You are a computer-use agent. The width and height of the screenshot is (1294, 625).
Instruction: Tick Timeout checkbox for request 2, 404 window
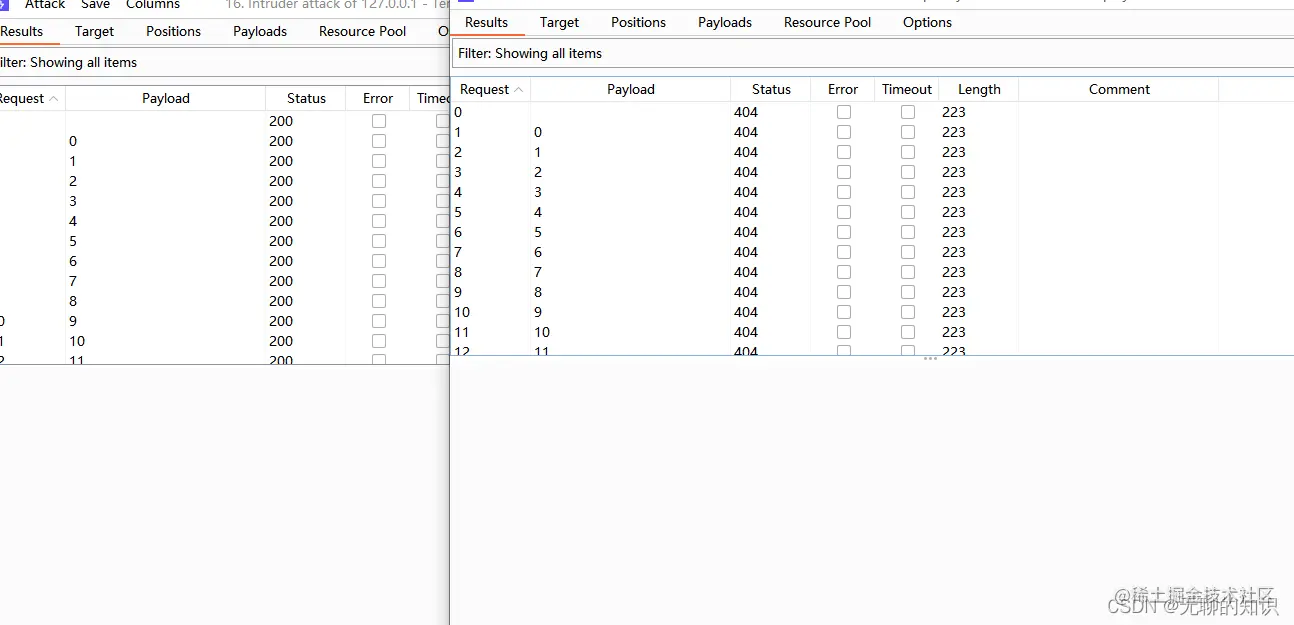coord(908,152)
